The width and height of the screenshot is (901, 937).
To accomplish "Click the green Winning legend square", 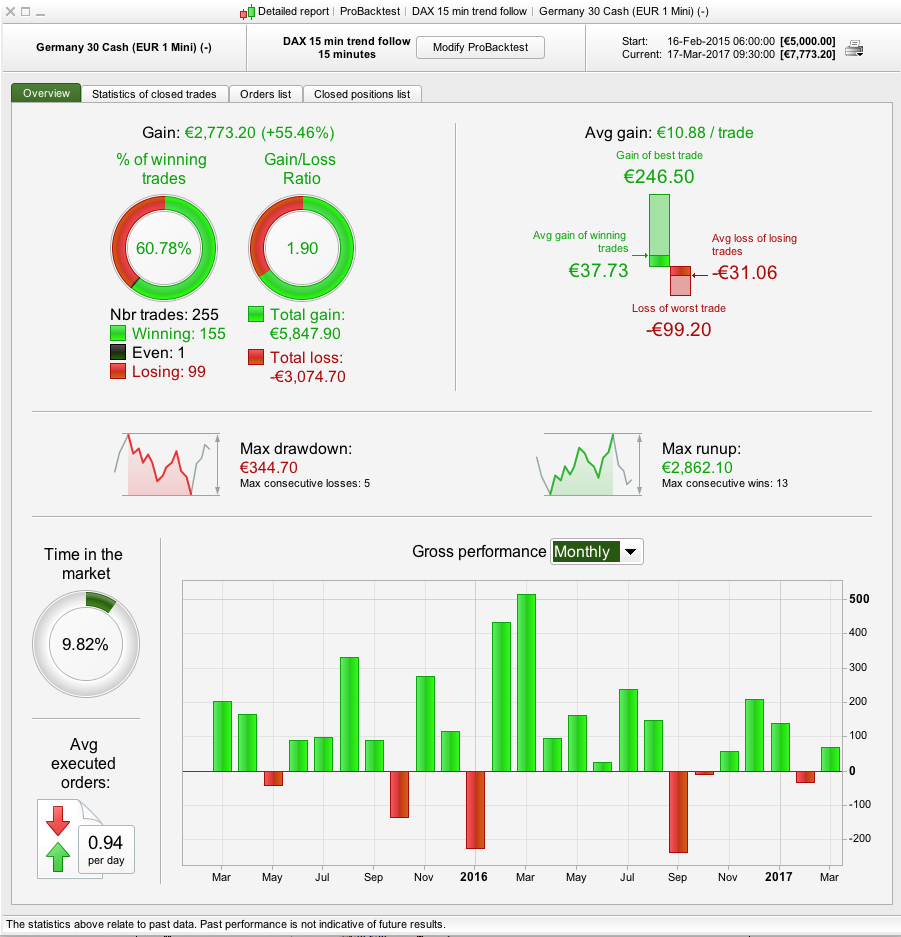I will tap(118, 333).
